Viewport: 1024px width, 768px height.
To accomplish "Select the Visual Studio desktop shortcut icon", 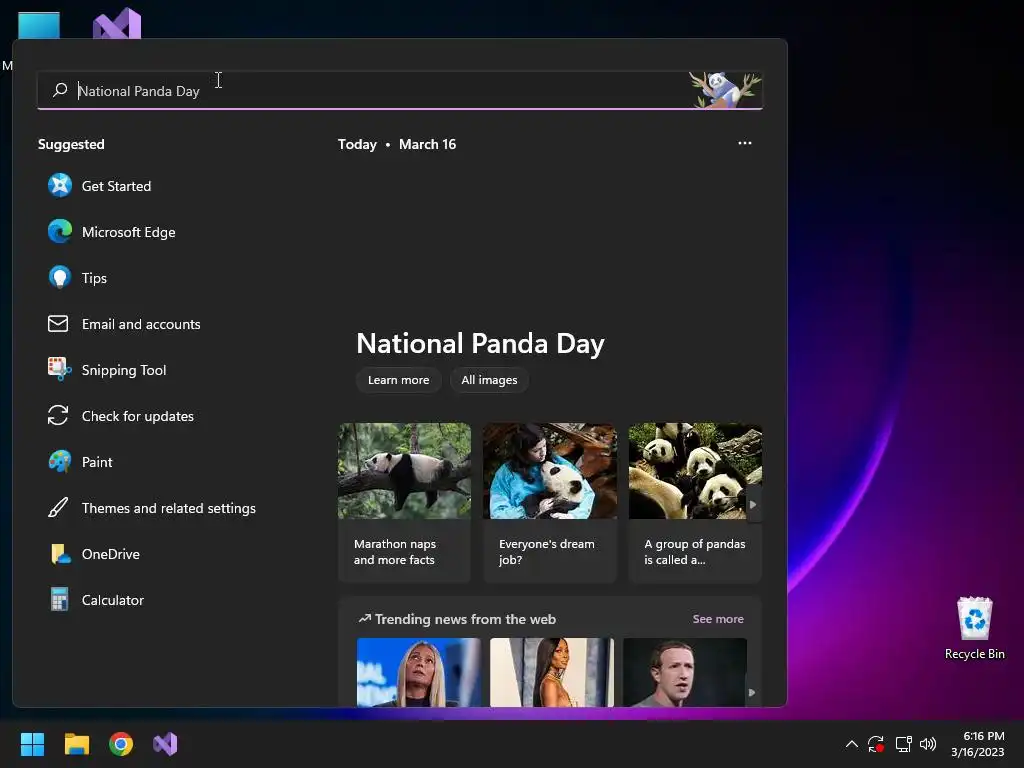I will 117,24.
